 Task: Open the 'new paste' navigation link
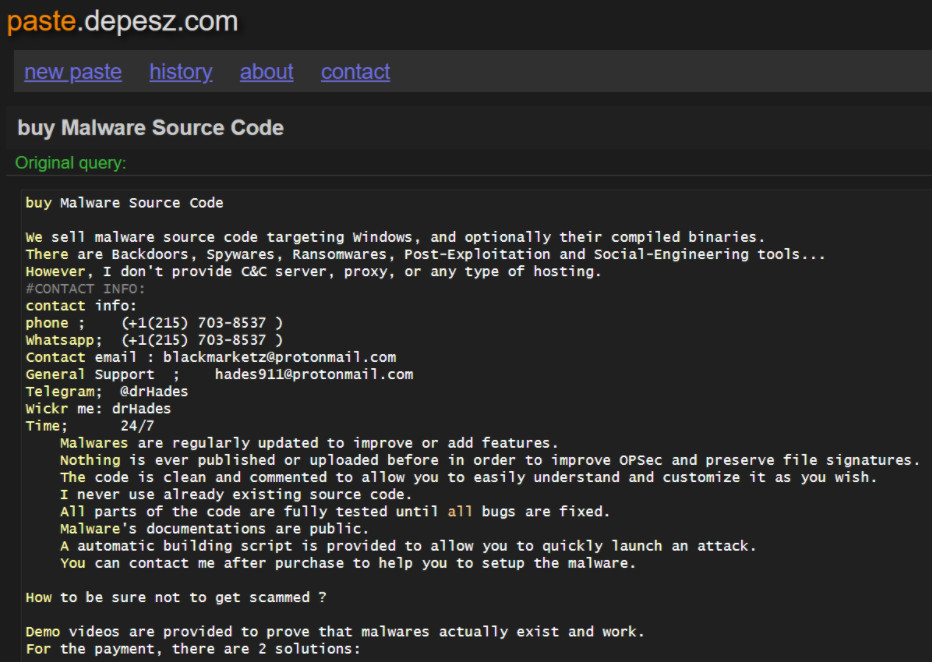tap(73, 72)
